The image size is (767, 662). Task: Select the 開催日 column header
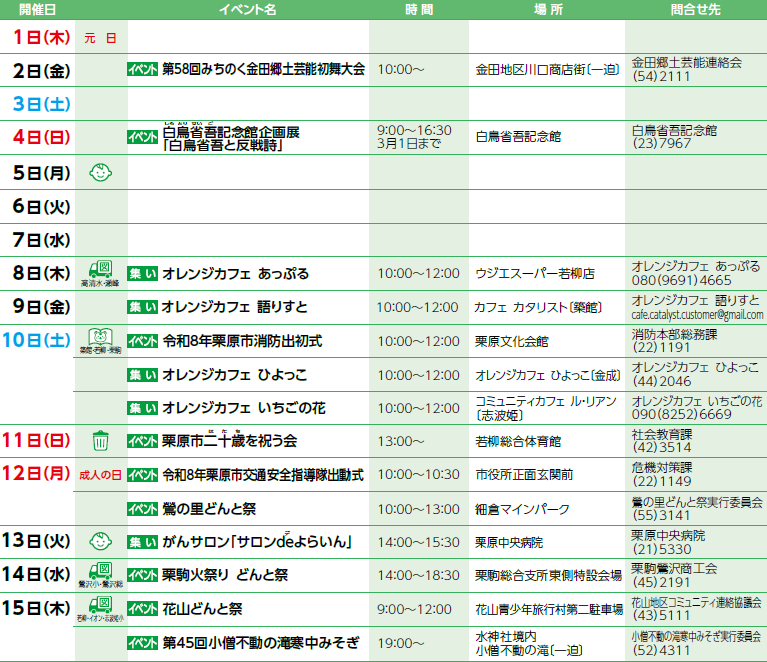(37, 8)
